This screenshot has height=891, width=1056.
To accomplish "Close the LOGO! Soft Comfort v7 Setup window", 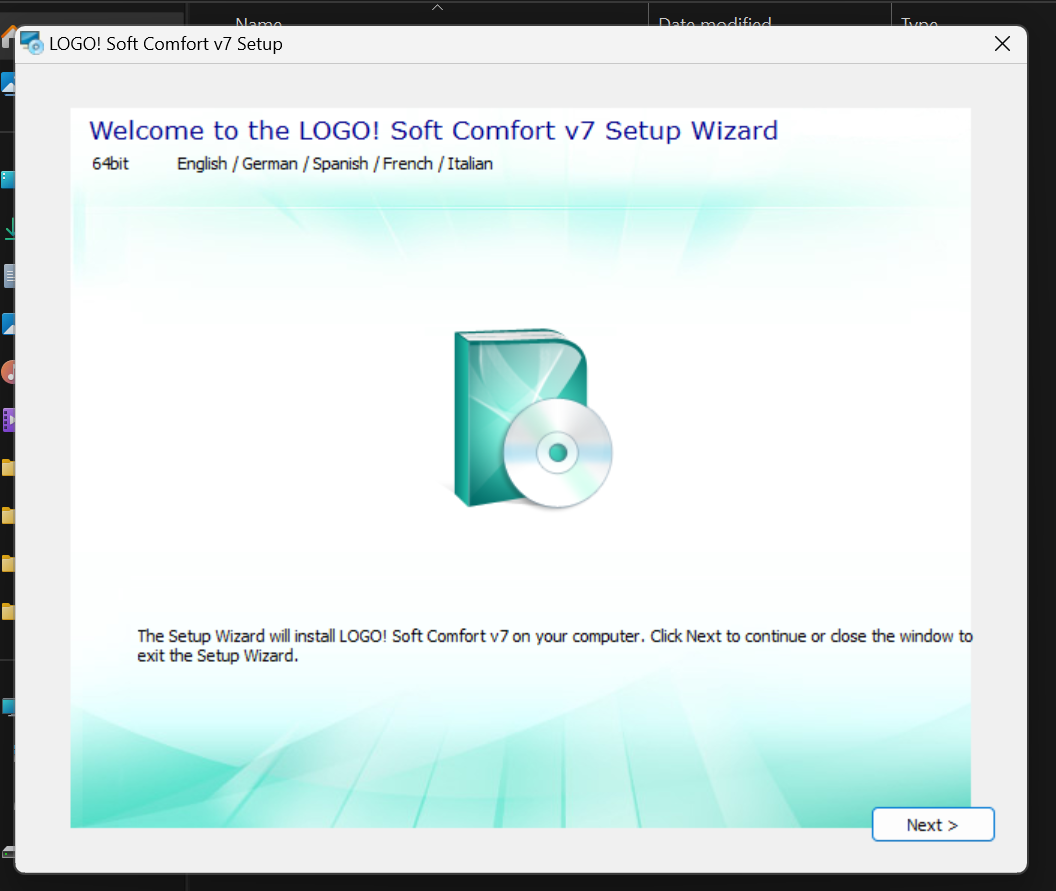I will [x=1002, y=44].
